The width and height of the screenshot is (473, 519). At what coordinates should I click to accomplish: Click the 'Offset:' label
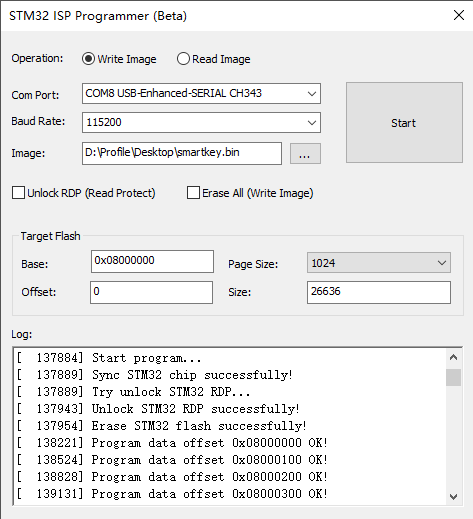click(39, 292)
